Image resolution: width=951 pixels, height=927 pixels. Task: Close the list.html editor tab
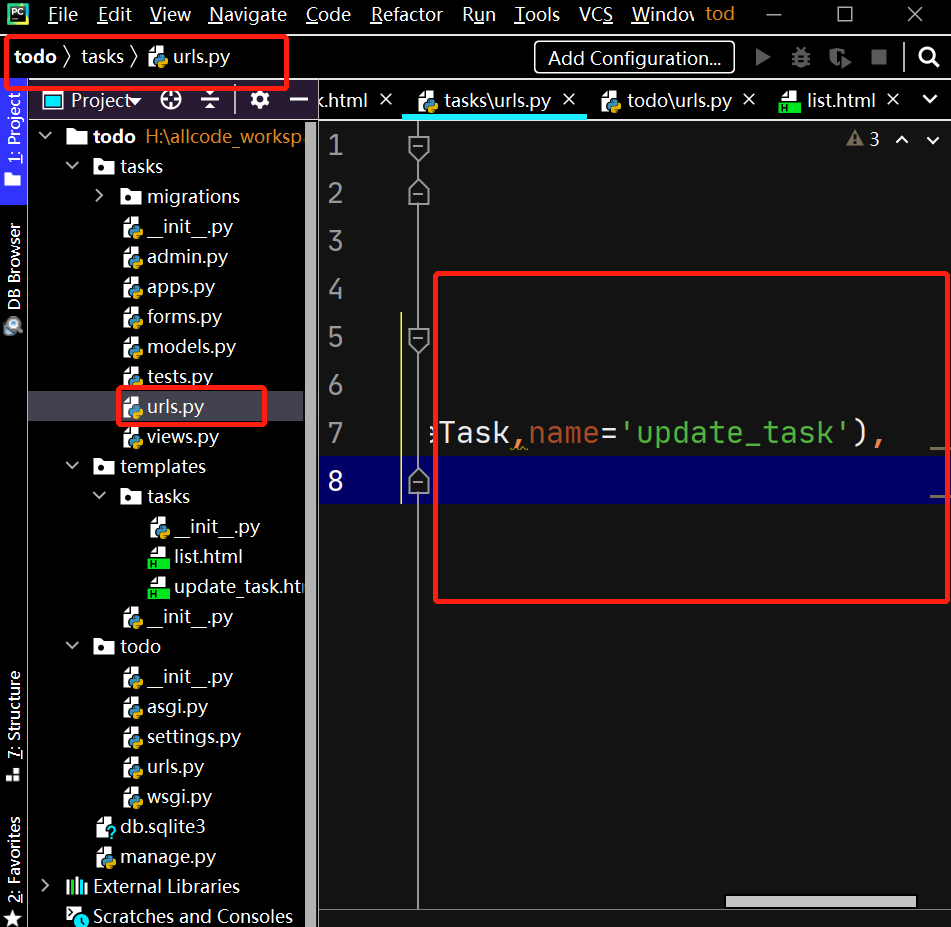(x=893, y=99)
